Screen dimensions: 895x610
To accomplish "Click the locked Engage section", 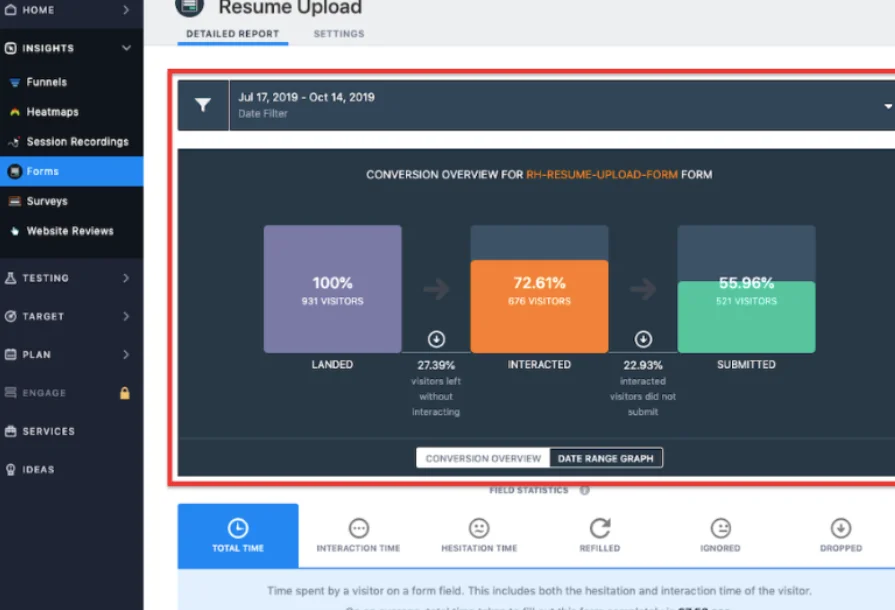I will tap(71, 393).
